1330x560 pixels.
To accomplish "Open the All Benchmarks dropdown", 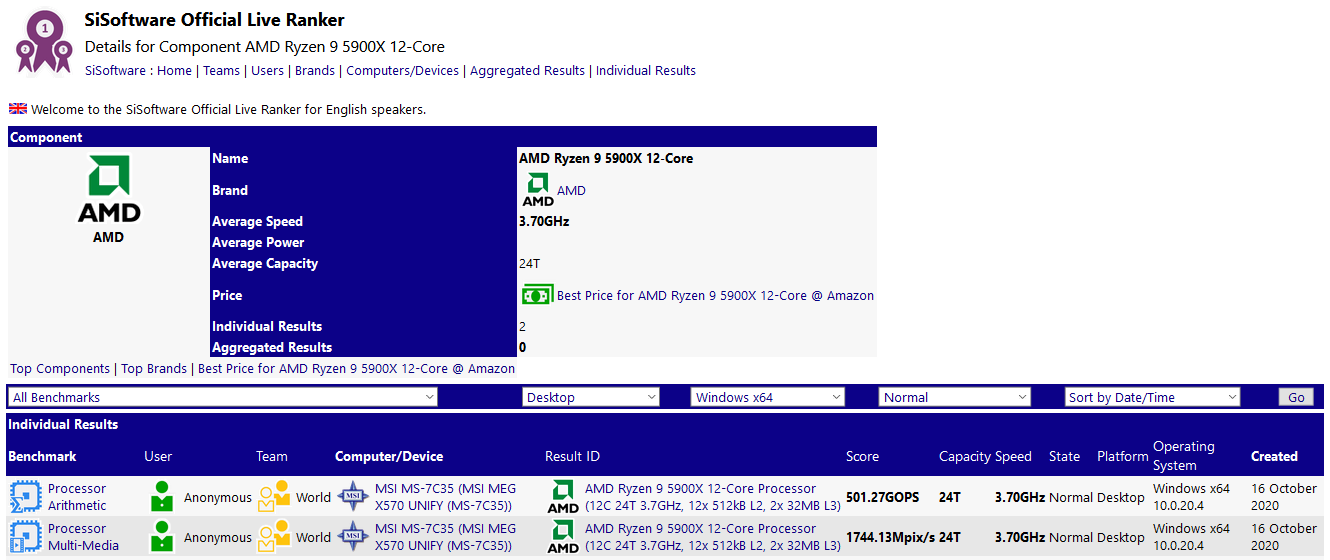I will 223,397.
